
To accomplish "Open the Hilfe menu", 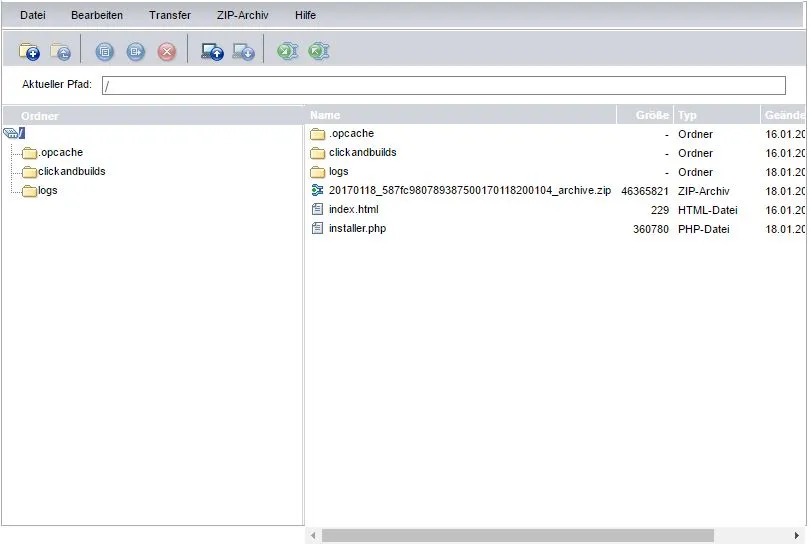I will (x=305, y=15).
